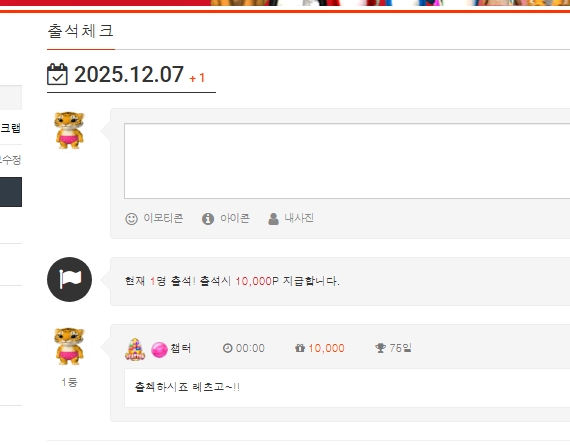The image size is (570, 447).
Task: Click the colorful egg level badge icon
Action: [135, 349]
